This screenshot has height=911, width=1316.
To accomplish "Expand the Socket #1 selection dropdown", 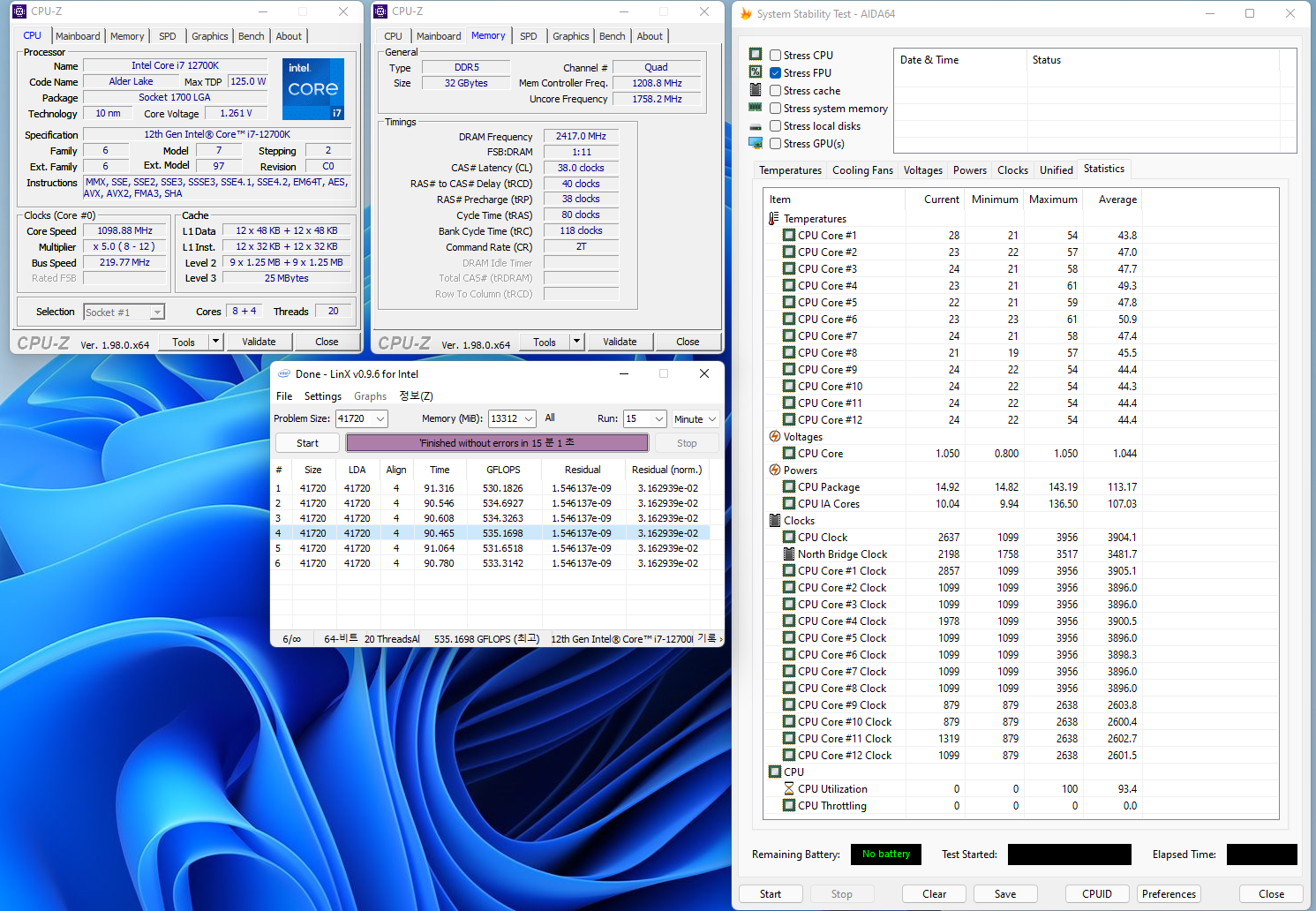I will pyautogui.click(x=156, y=312).
